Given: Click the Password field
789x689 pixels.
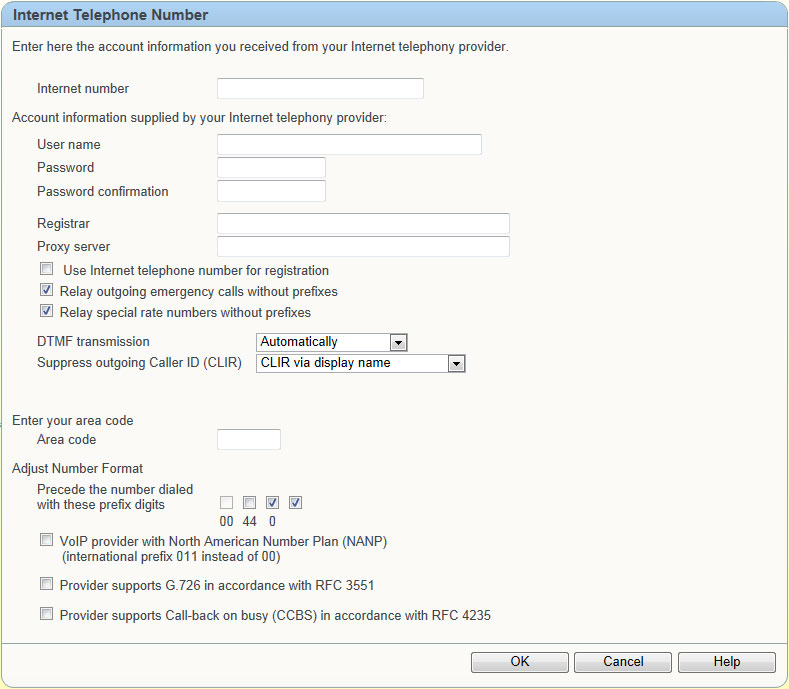Looking at the screenshot, I should [x=271, y=168].
